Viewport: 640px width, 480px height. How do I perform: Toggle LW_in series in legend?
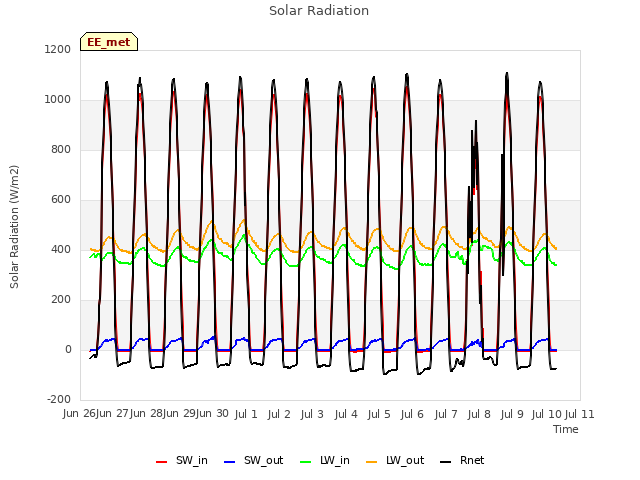pos(324,460)
